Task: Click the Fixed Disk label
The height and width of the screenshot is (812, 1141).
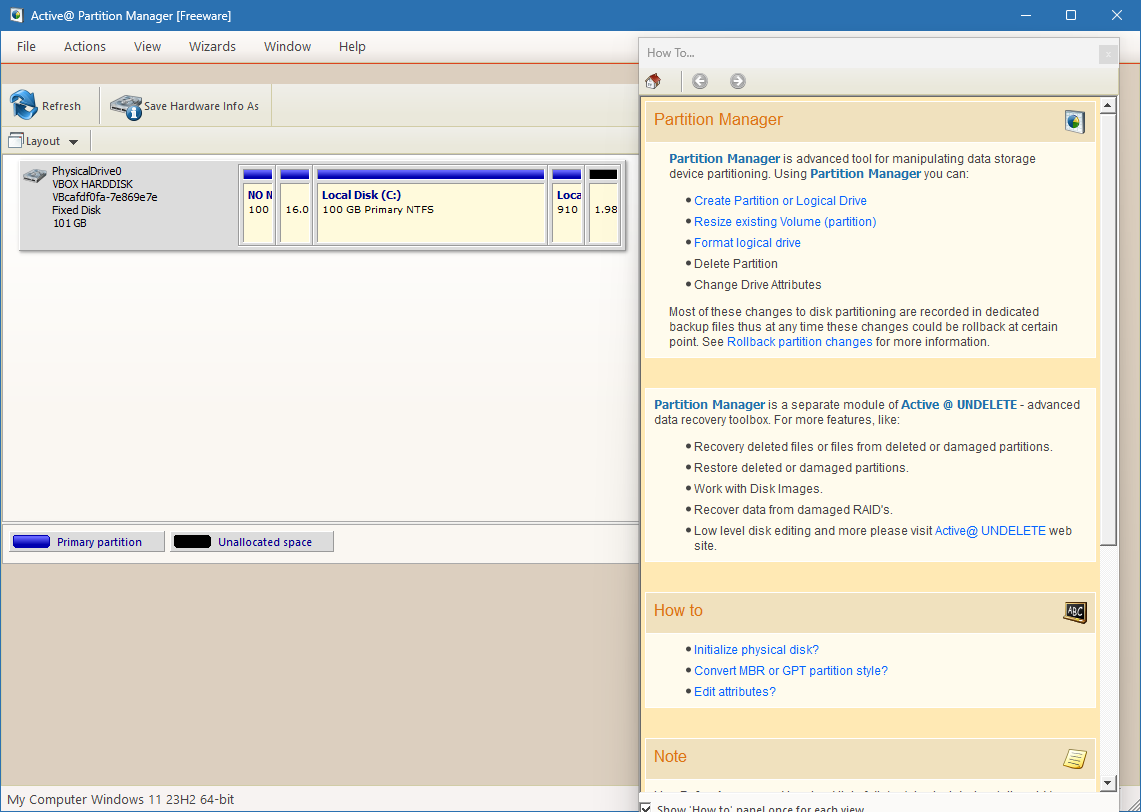Action: pos(76,210)
